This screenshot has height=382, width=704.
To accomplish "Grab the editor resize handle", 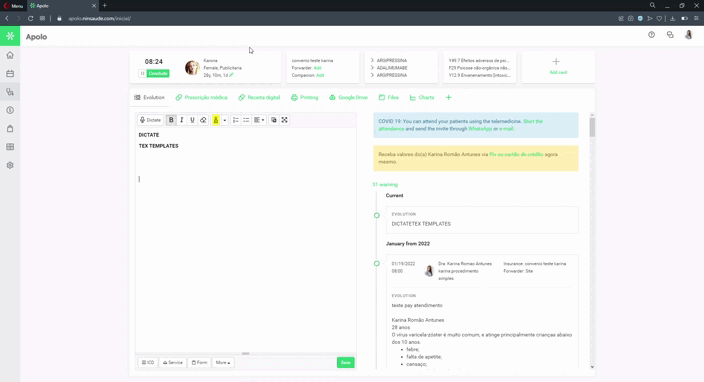I will (246, 354).
